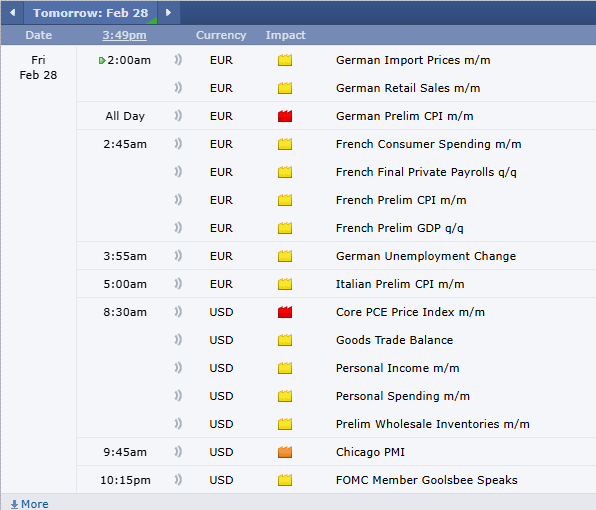
Task: Click green up-next arrow beside 2:00am
Action: pos(101,60)
